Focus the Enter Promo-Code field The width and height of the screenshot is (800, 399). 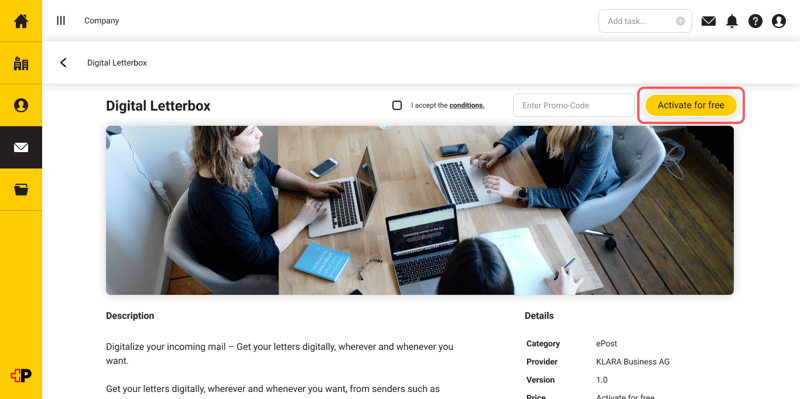pyautogui.click(x=574, y=105)
